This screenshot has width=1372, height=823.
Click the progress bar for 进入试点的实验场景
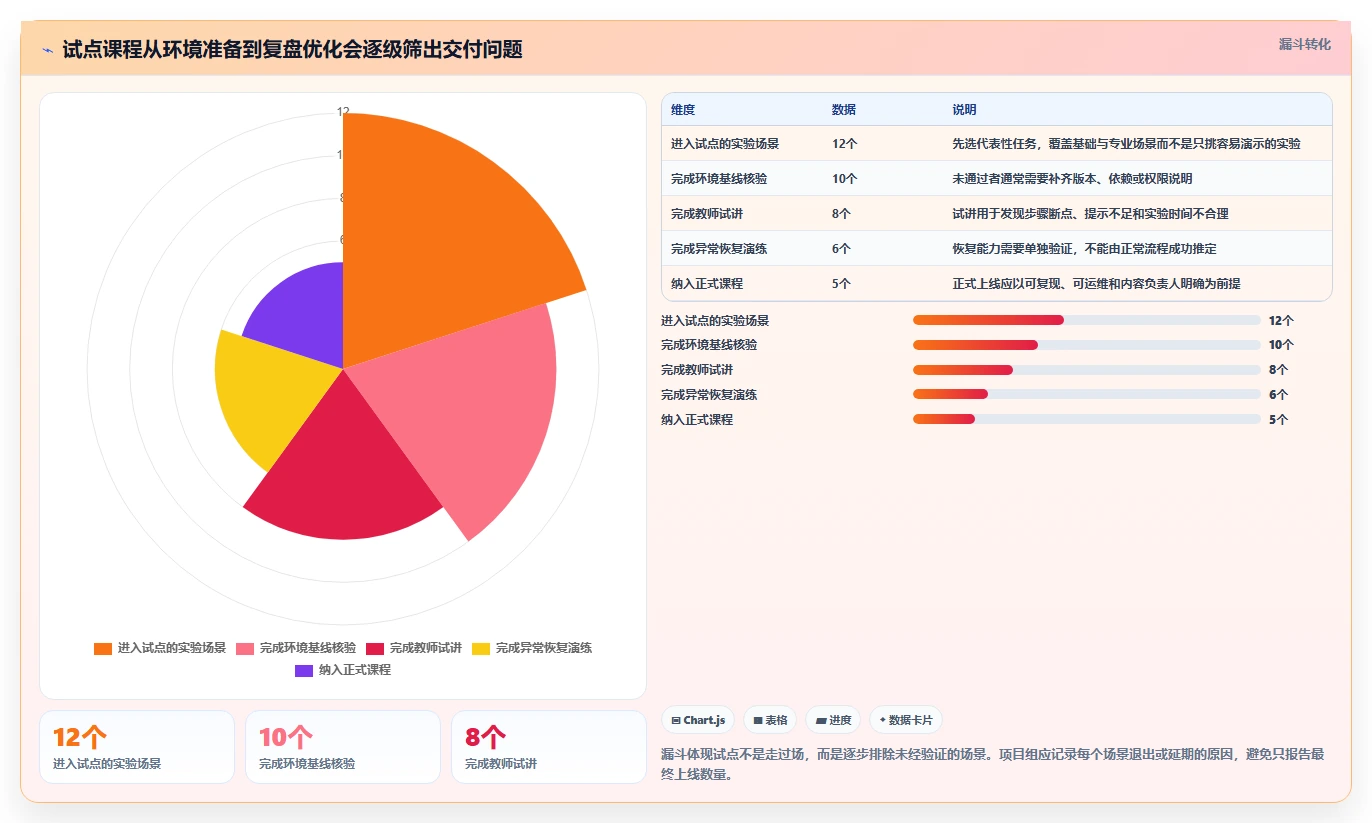point(1087,320)
